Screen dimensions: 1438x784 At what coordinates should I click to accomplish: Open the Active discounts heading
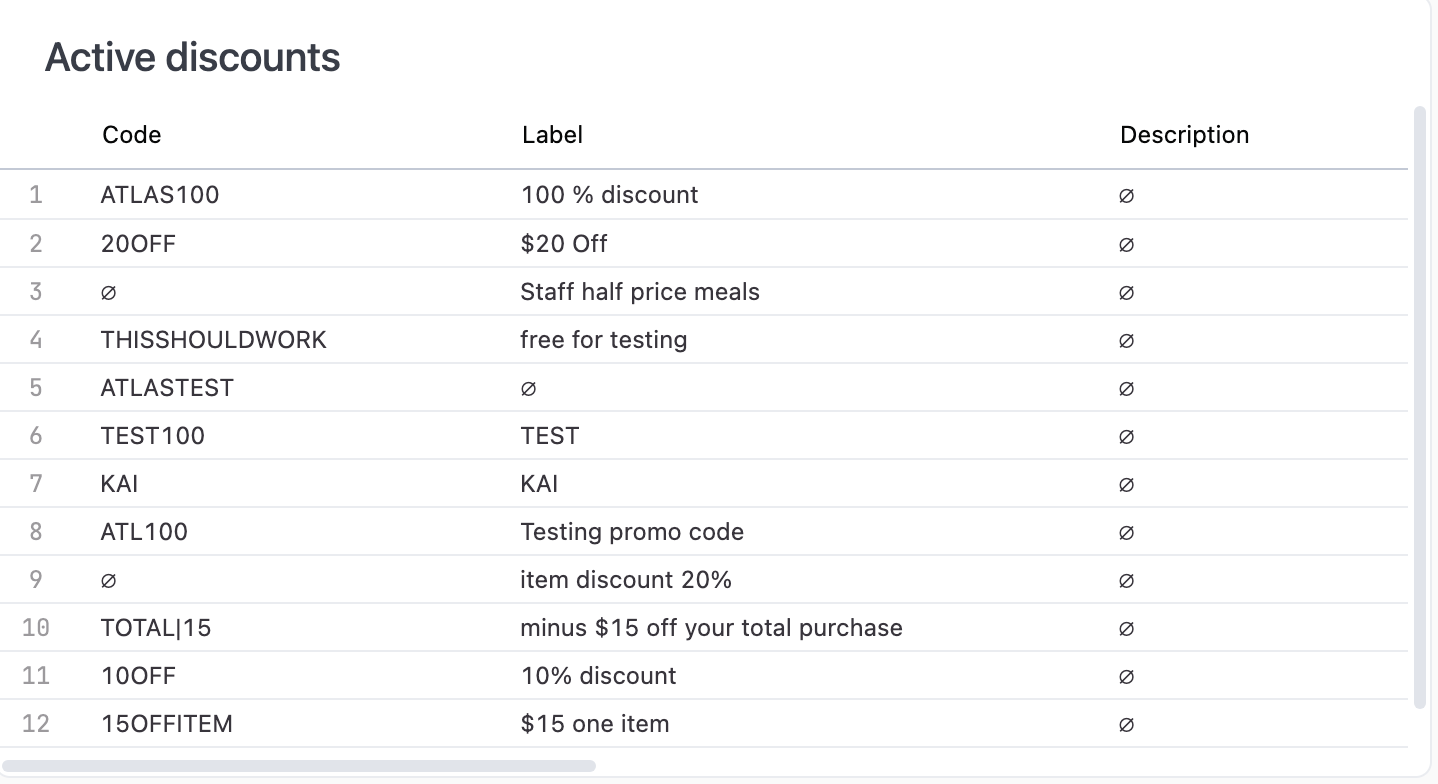point(191,57)
